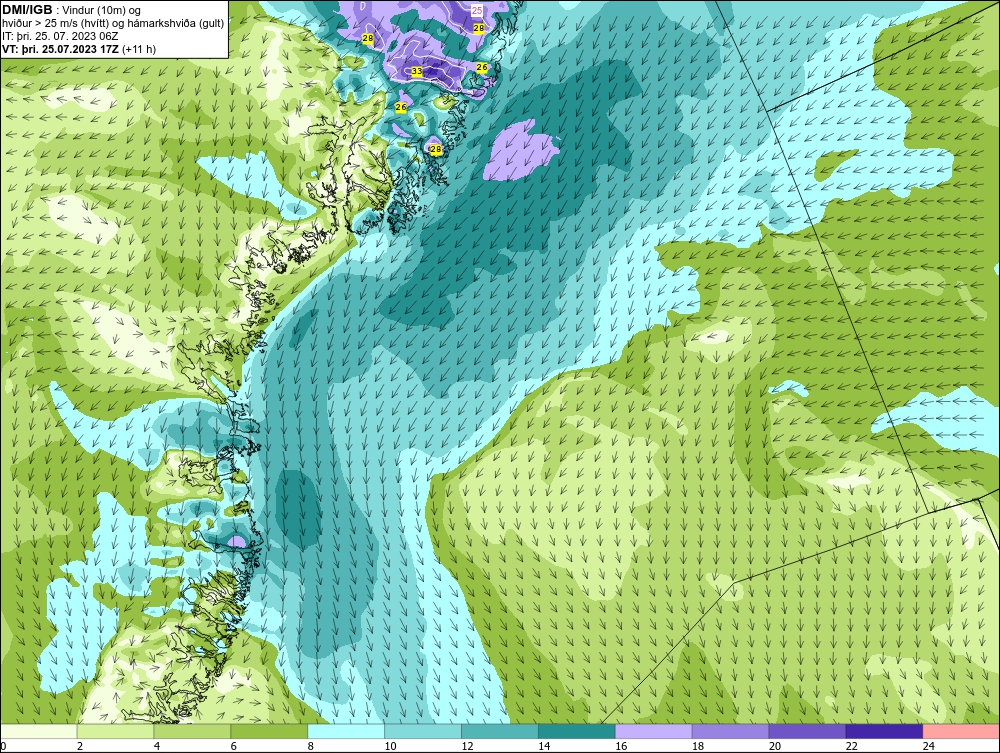Click the DMI/IGB title text

(27, 10)
